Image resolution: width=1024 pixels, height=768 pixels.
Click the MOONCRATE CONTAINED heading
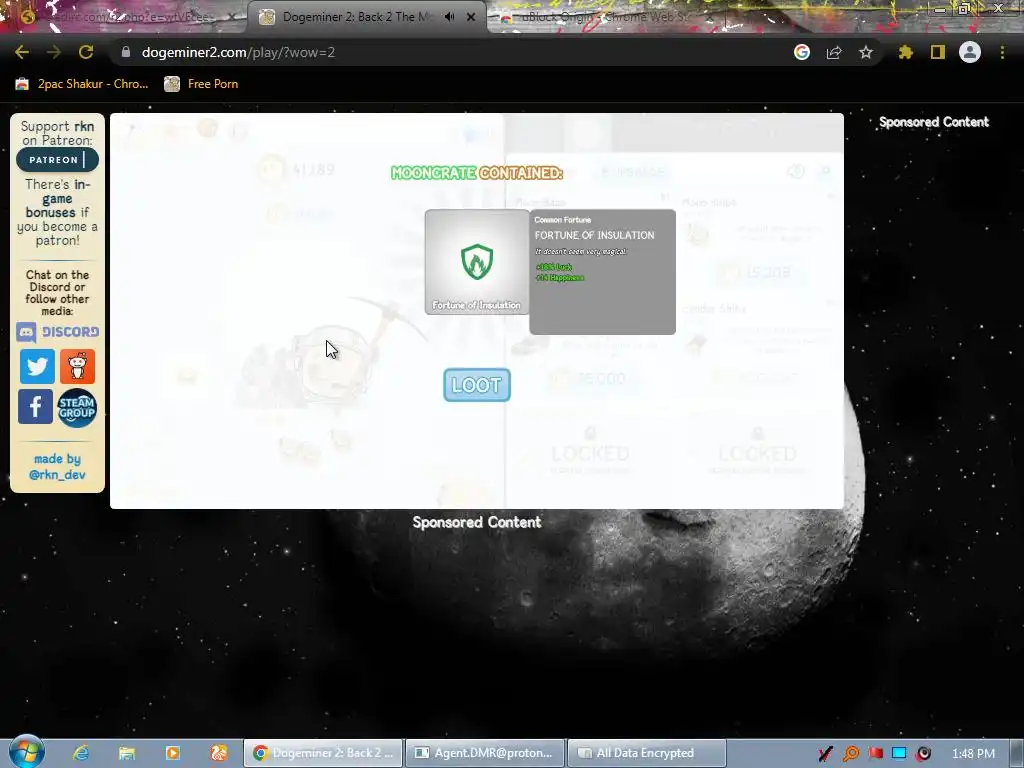(x=477, y=173)
